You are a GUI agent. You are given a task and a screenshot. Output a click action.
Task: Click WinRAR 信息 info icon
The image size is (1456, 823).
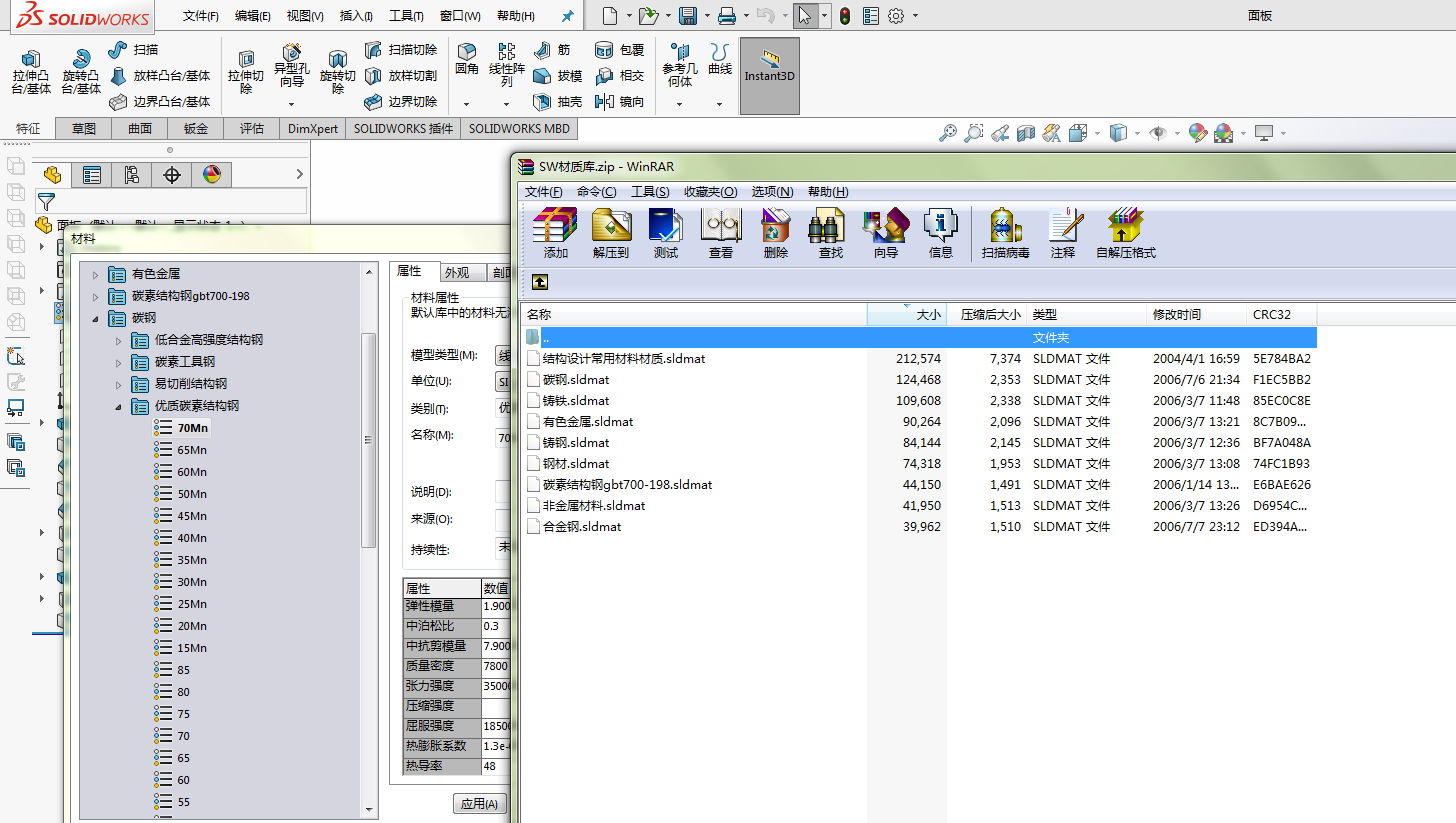point(941,234)
